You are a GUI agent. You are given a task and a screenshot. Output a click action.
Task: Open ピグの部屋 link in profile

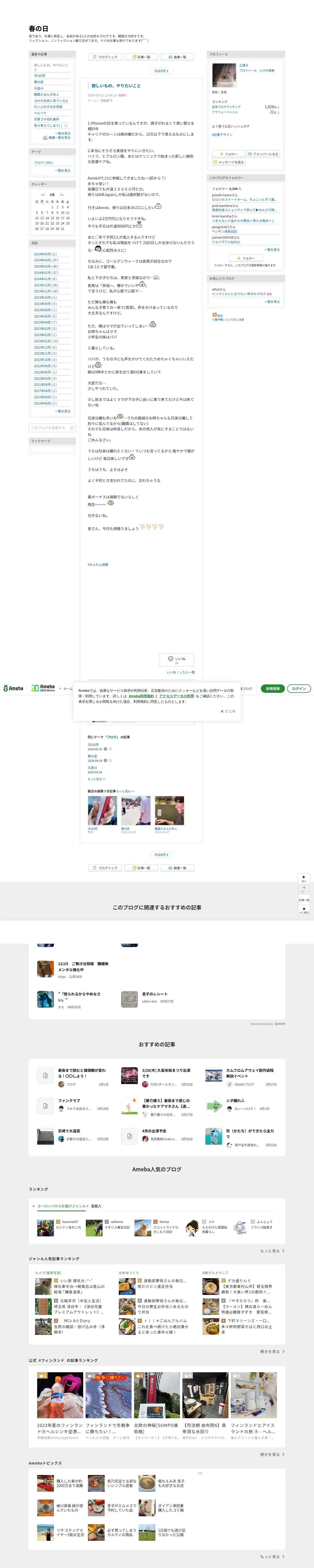(267, 71)
